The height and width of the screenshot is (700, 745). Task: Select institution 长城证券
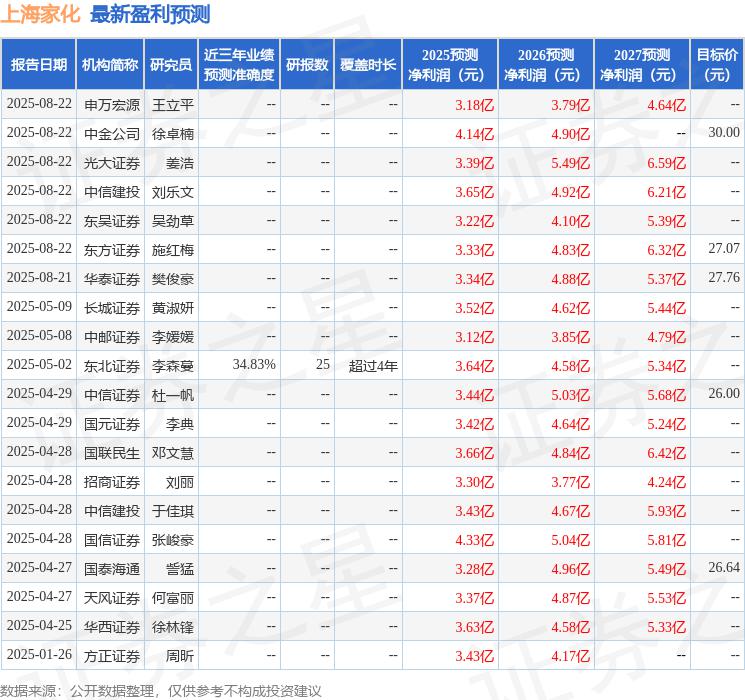(x=112, y=307)
